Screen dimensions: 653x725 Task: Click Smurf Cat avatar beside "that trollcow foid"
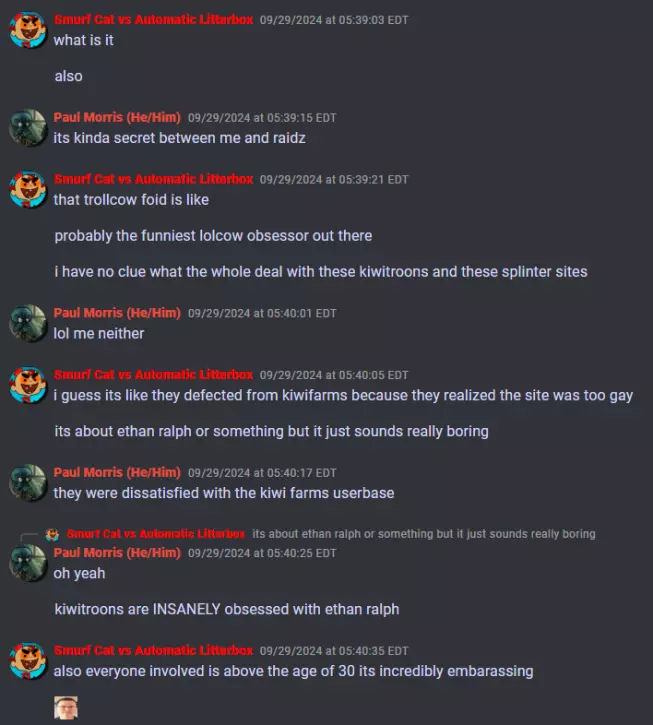click(28, 190)
